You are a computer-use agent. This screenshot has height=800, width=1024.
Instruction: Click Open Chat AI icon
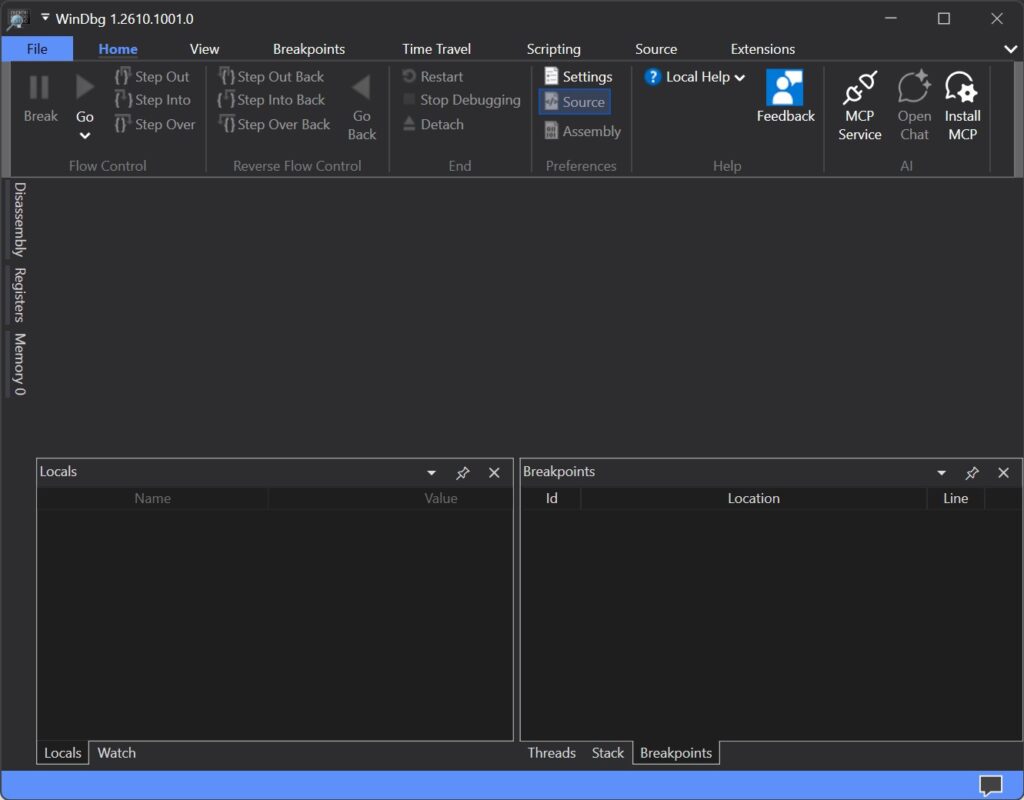pyautogui.click(x=914, y=87)
